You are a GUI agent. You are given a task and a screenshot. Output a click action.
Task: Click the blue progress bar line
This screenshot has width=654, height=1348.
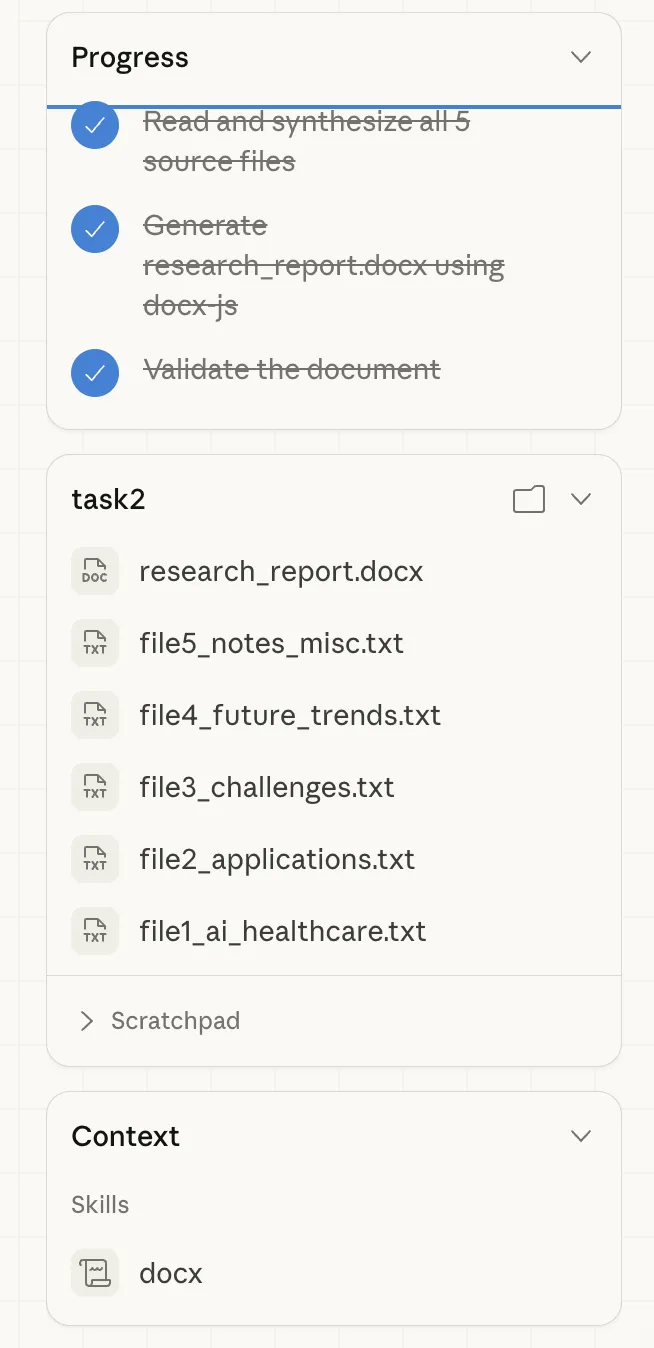coord(334,106)
